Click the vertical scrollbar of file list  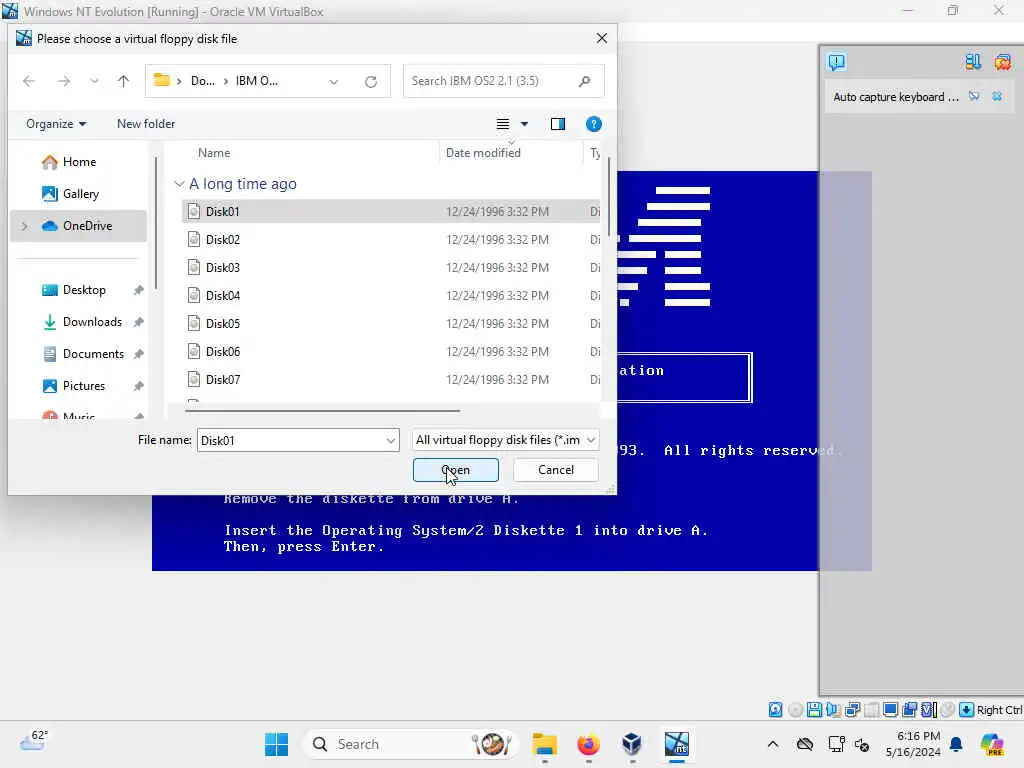[x=609, y=196]
